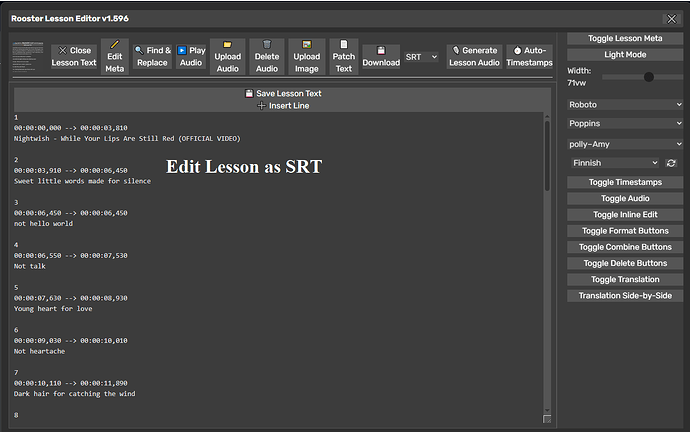The width and height of the screenshot is (690, 432).
Task: Click the line 'Young heart for love'
Action: coord(53,309)
